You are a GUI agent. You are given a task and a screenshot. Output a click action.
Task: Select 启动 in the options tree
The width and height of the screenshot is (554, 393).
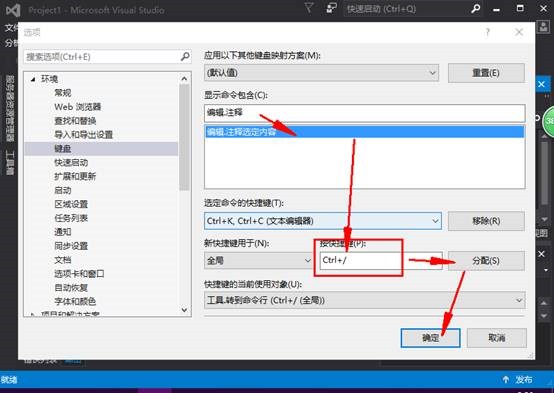63,190
